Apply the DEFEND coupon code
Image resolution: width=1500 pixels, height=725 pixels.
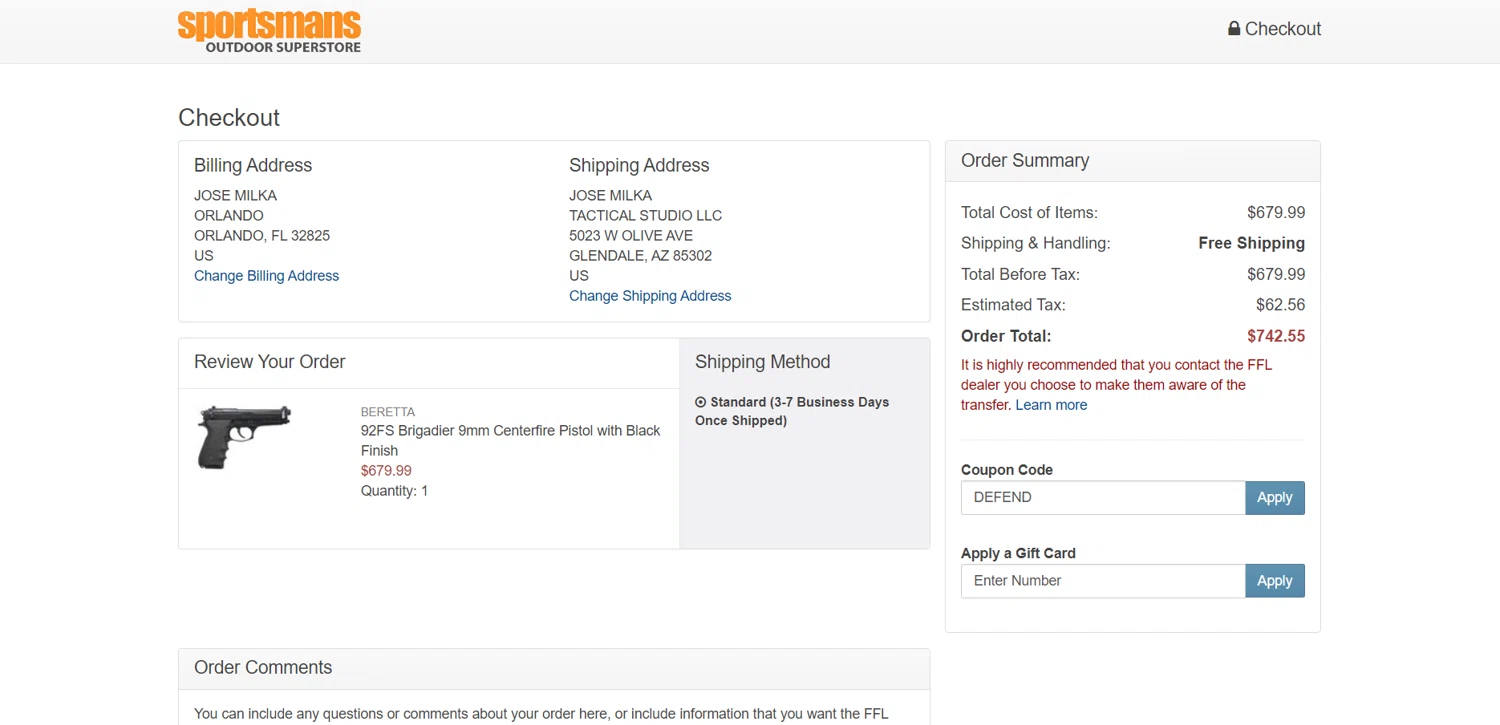pyautogui.click(x=1274, y=498)
